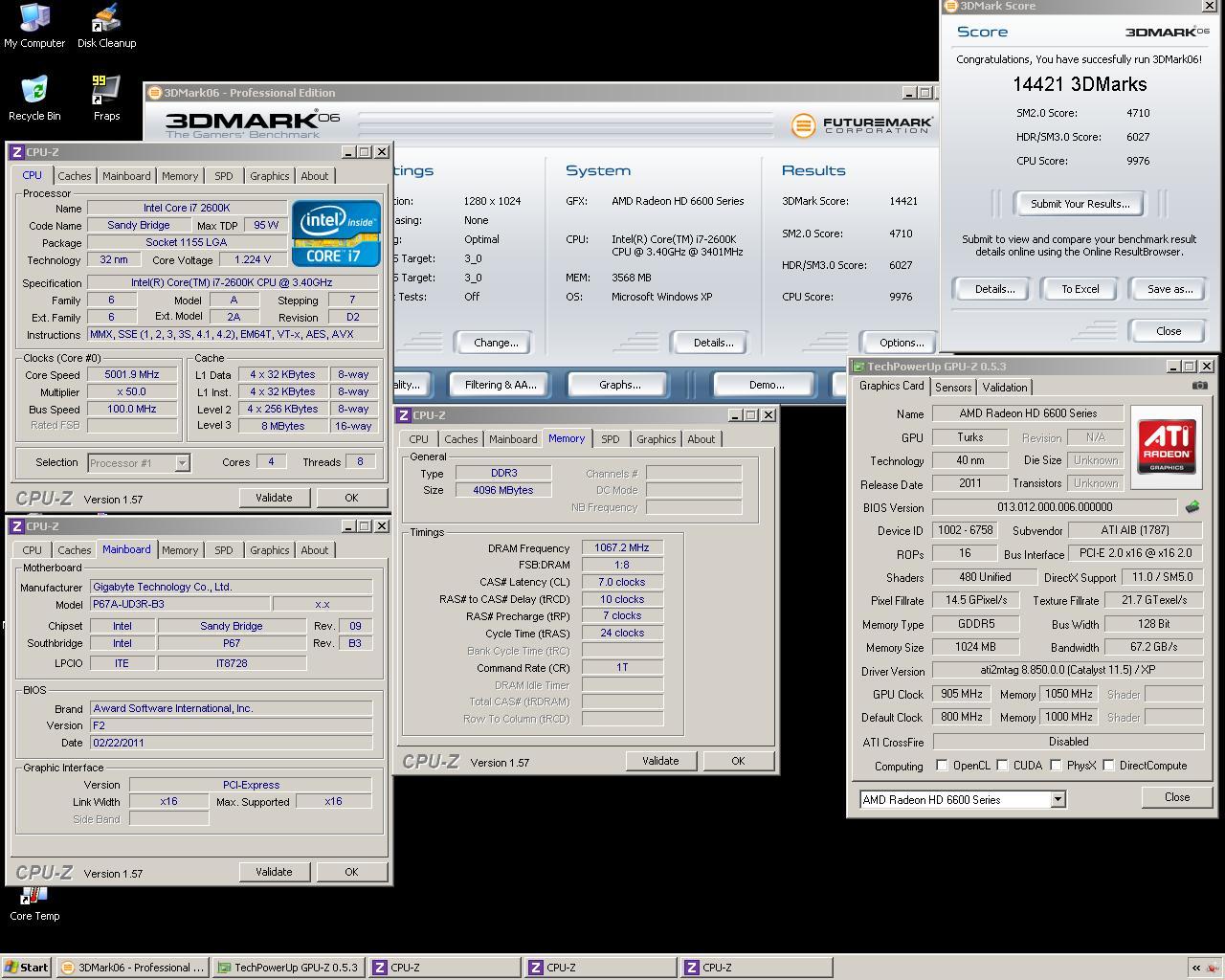Open the Recycle Bin icon
Screen dimensions: 1225x980
click(34, 99)
